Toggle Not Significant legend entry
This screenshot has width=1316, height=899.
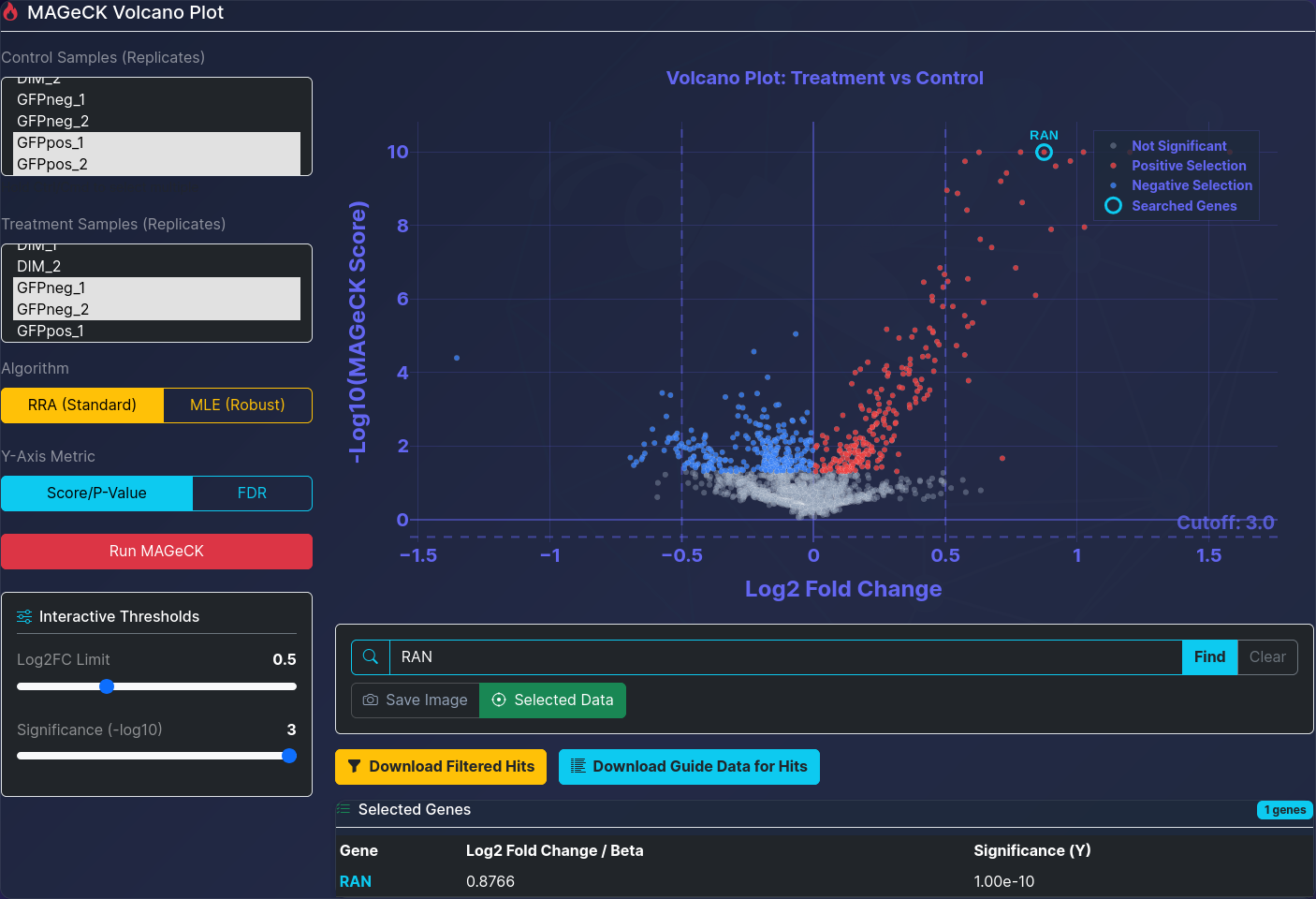[x=1178, y=146]
